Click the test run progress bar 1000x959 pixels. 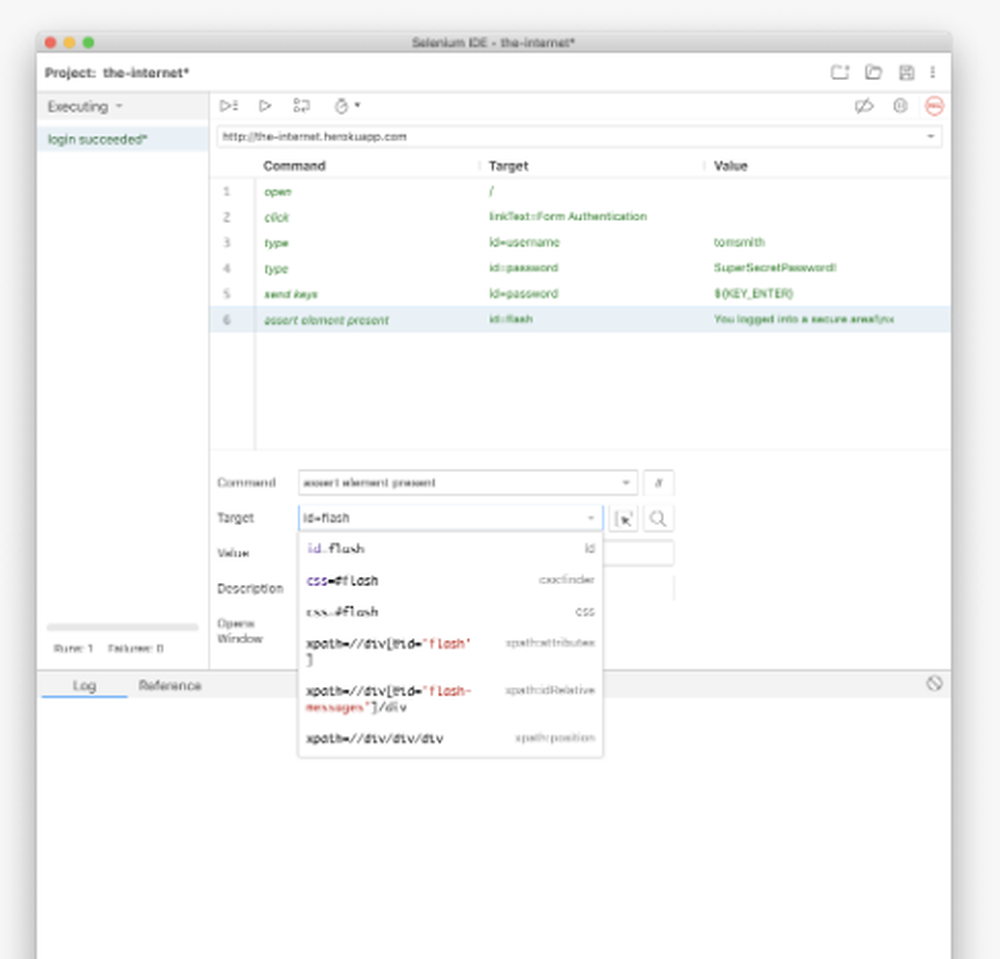coord(122,627)
